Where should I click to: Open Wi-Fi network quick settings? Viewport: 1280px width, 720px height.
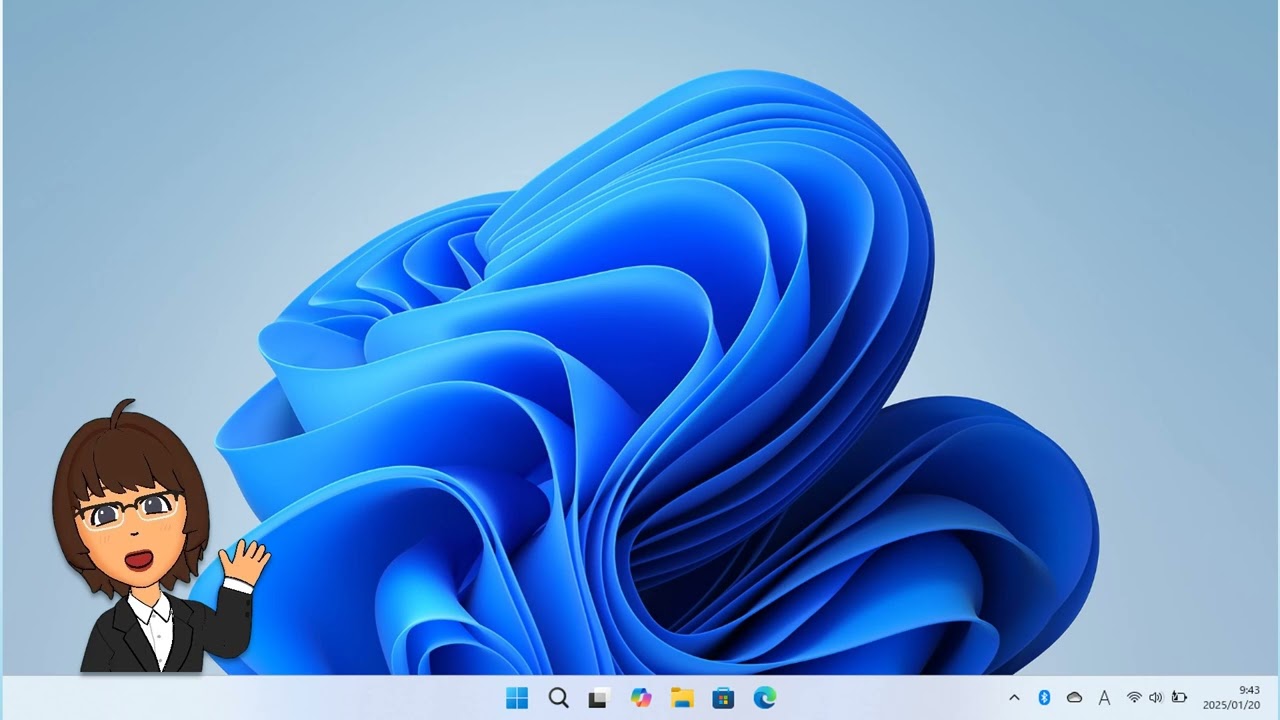point(1134,698)
